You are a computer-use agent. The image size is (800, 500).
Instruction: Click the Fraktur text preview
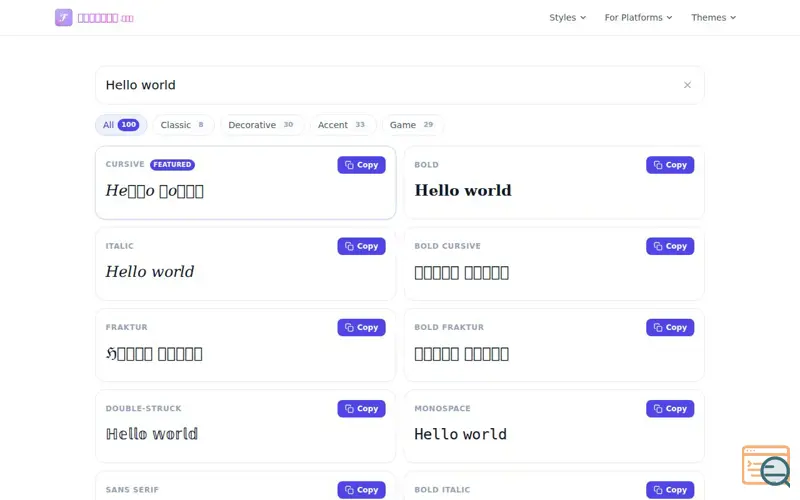point(154,354)
